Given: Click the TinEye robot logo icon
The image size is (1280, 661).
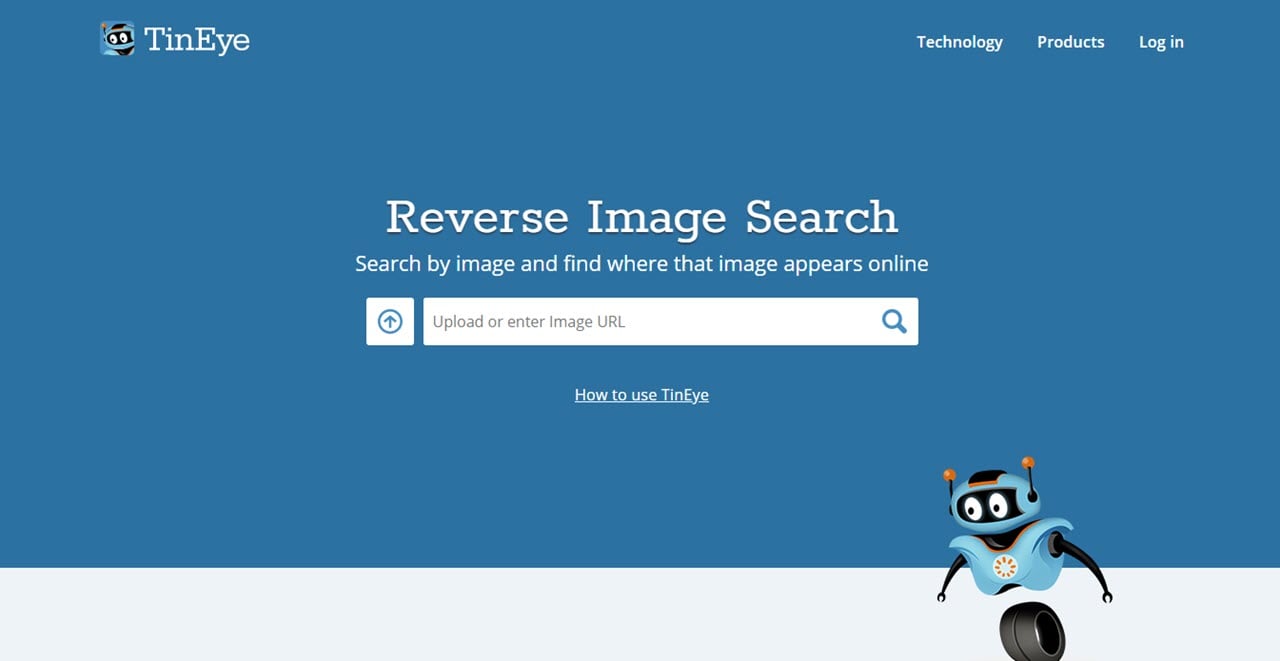Looking at the screenshot, I should [117, 39].
